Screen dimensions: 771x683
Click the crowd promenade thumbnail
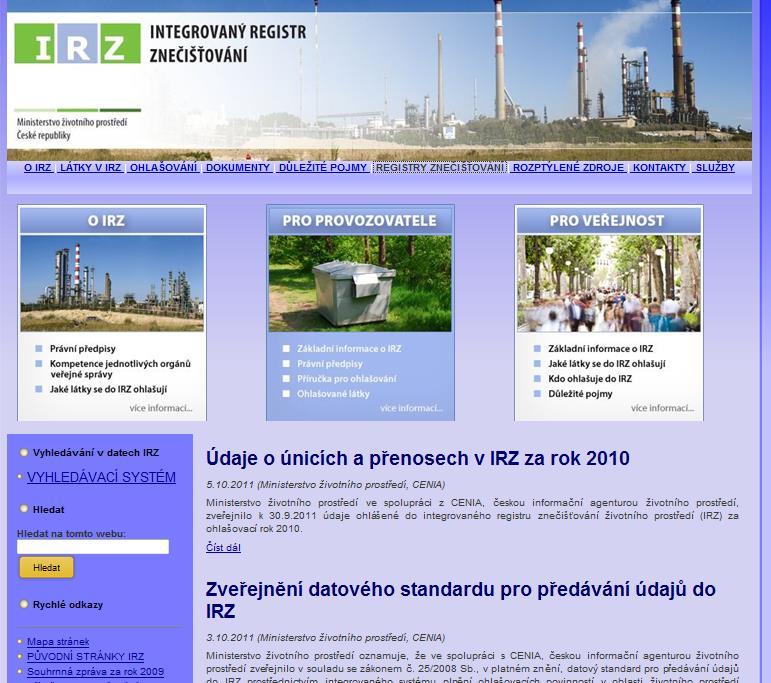[609, 283]
